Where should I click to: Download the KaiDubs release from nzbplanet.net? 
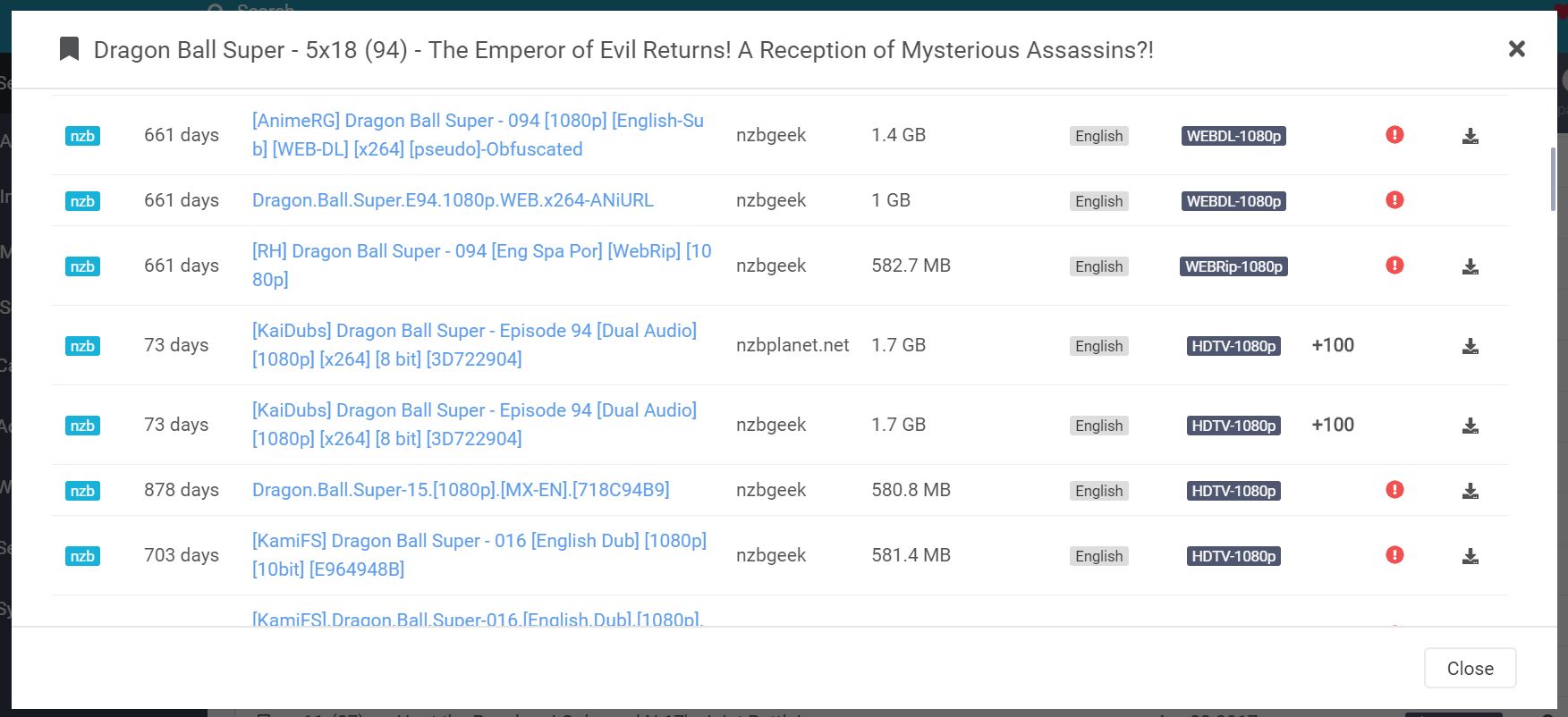pos(1470,346)
